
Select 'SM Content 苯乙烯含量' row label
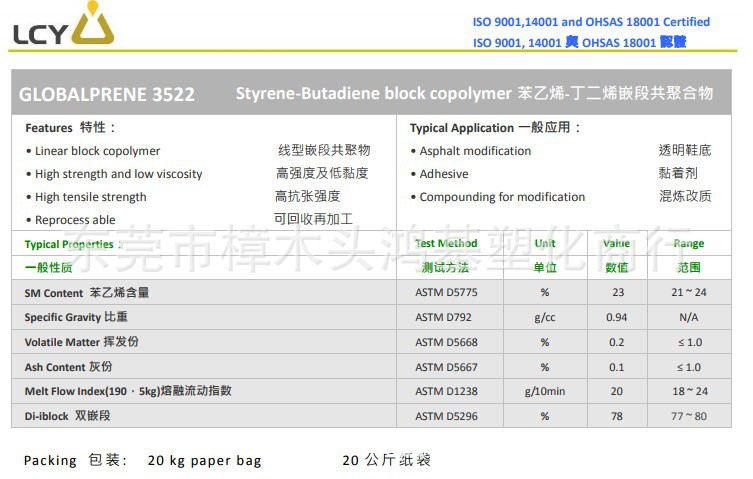click(87, 293)
